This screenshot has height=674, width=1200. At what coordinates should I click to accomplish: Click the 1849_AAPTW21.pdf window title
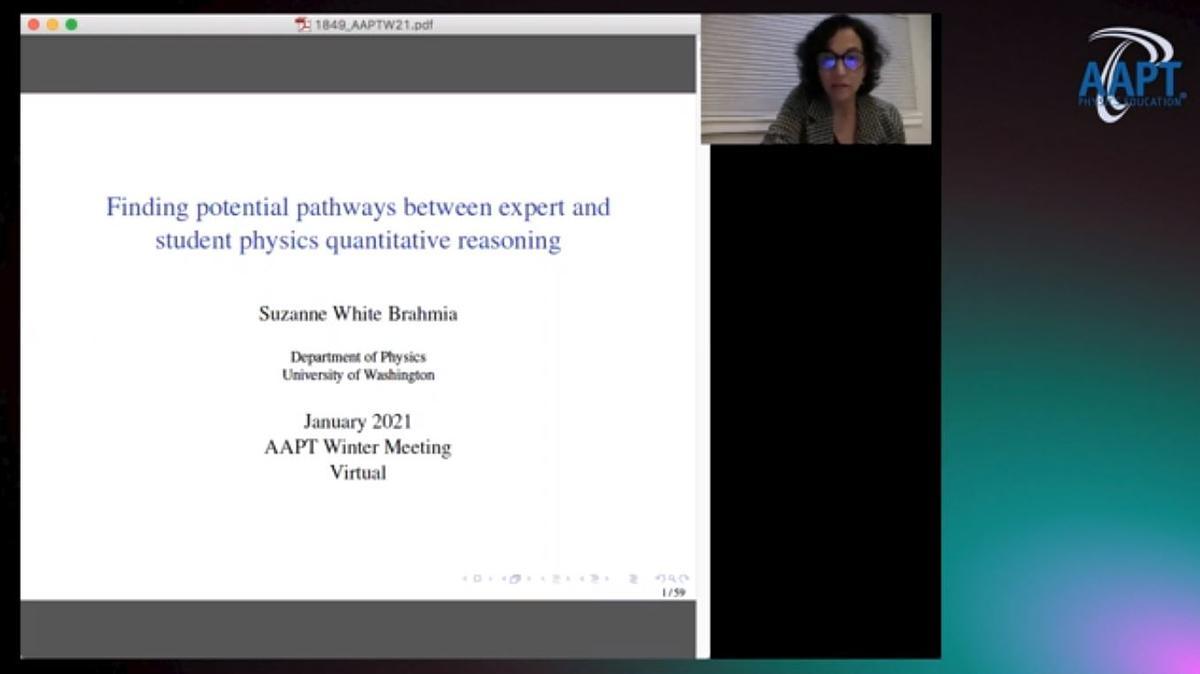pos(373,25)
